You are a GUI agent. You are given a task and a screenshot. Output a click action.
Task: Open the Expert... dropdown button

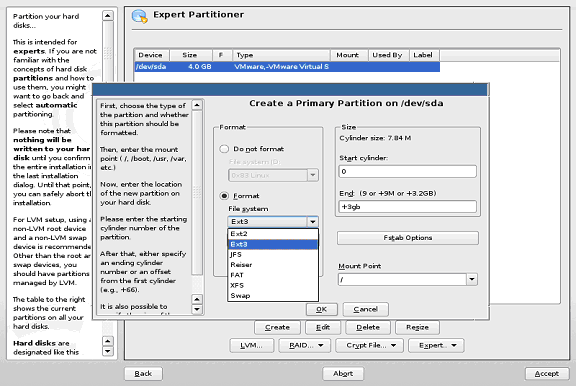click(436, 345)
